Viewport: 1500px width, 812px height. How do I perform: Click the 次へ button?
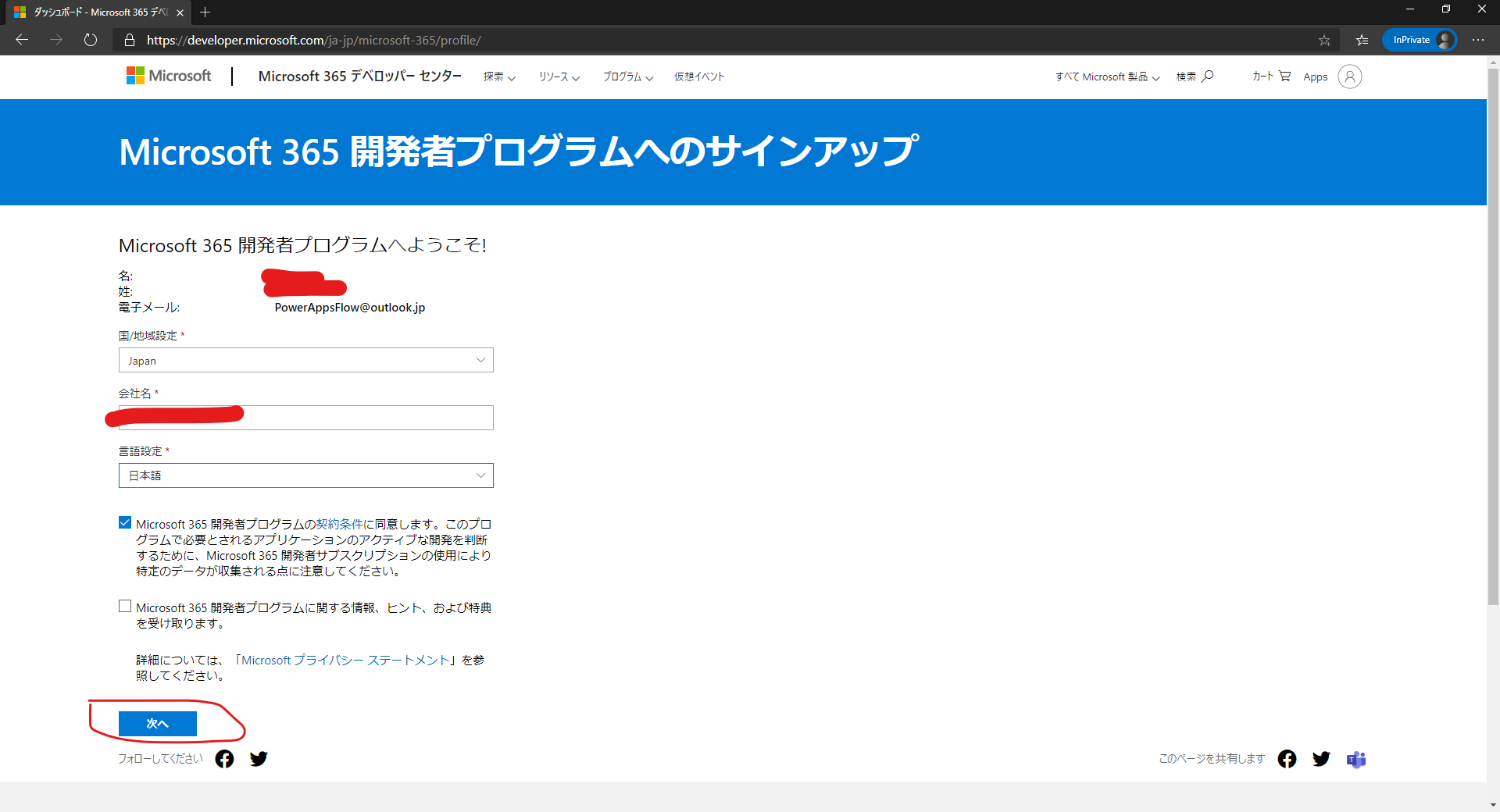tap(158, 724)
